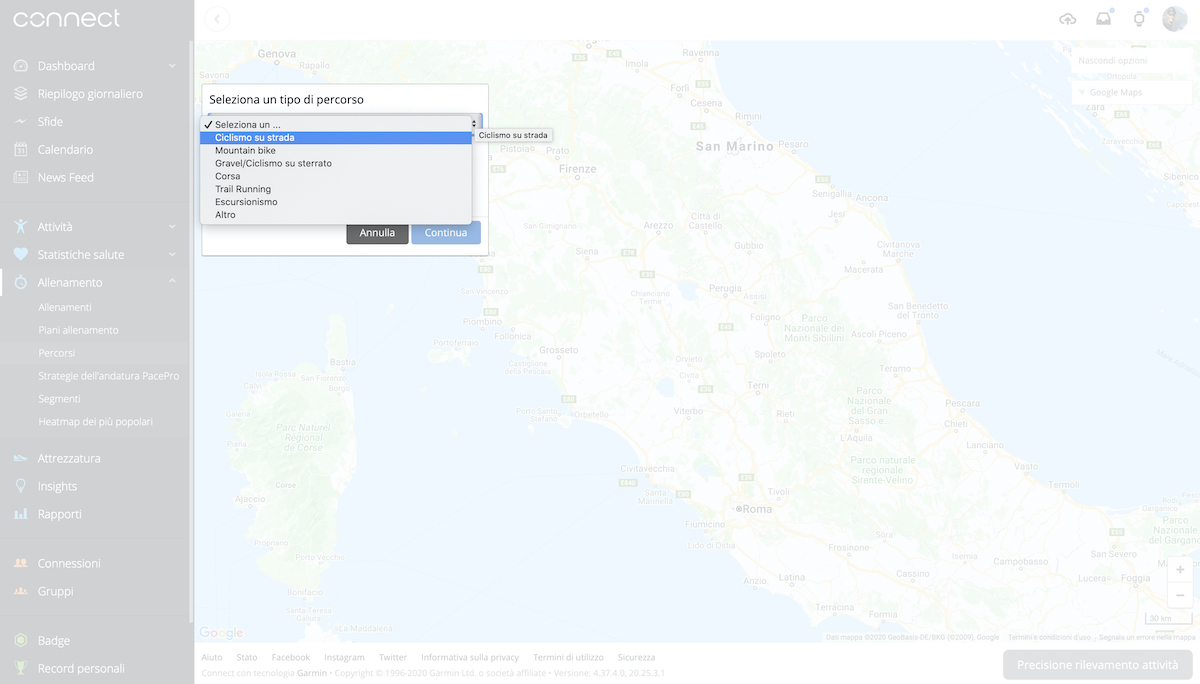Open Informativa sulla privacy footer link

coord(470,658)
